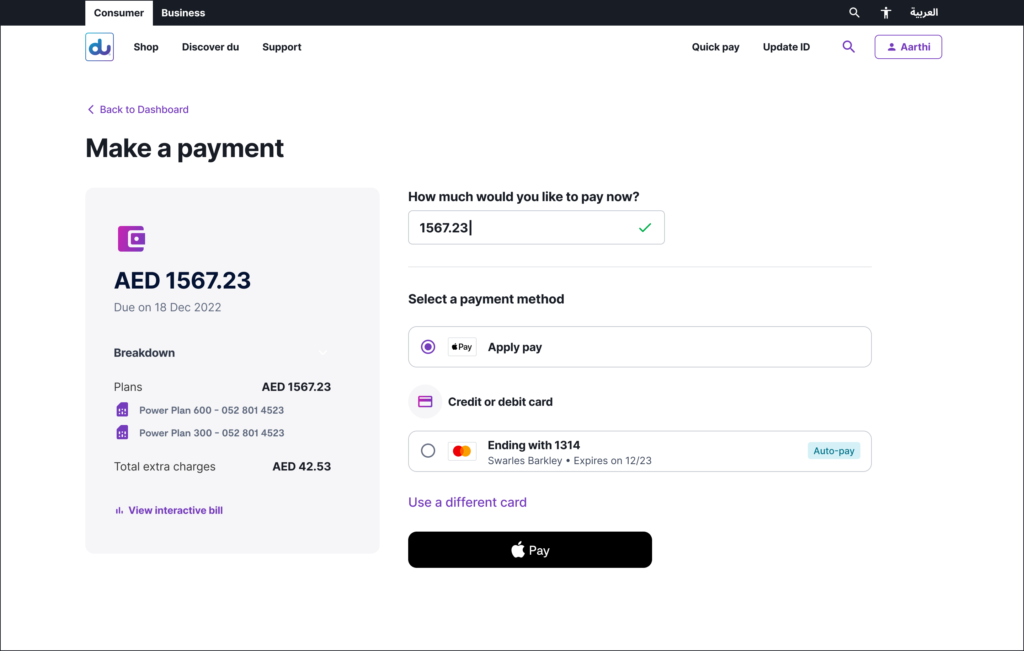Click the Mastercard logo on saved card

(x=461, y=451)
